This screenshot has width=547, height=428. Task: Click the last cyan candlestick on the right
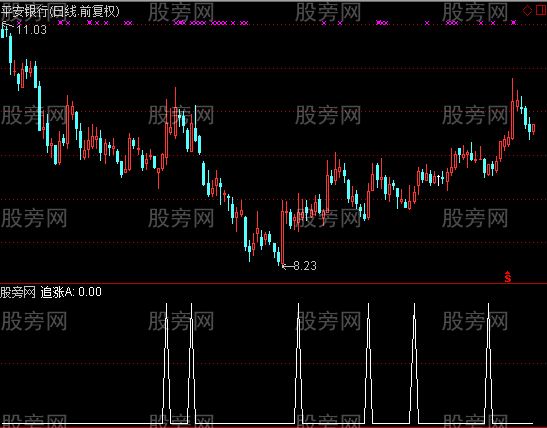530,128
